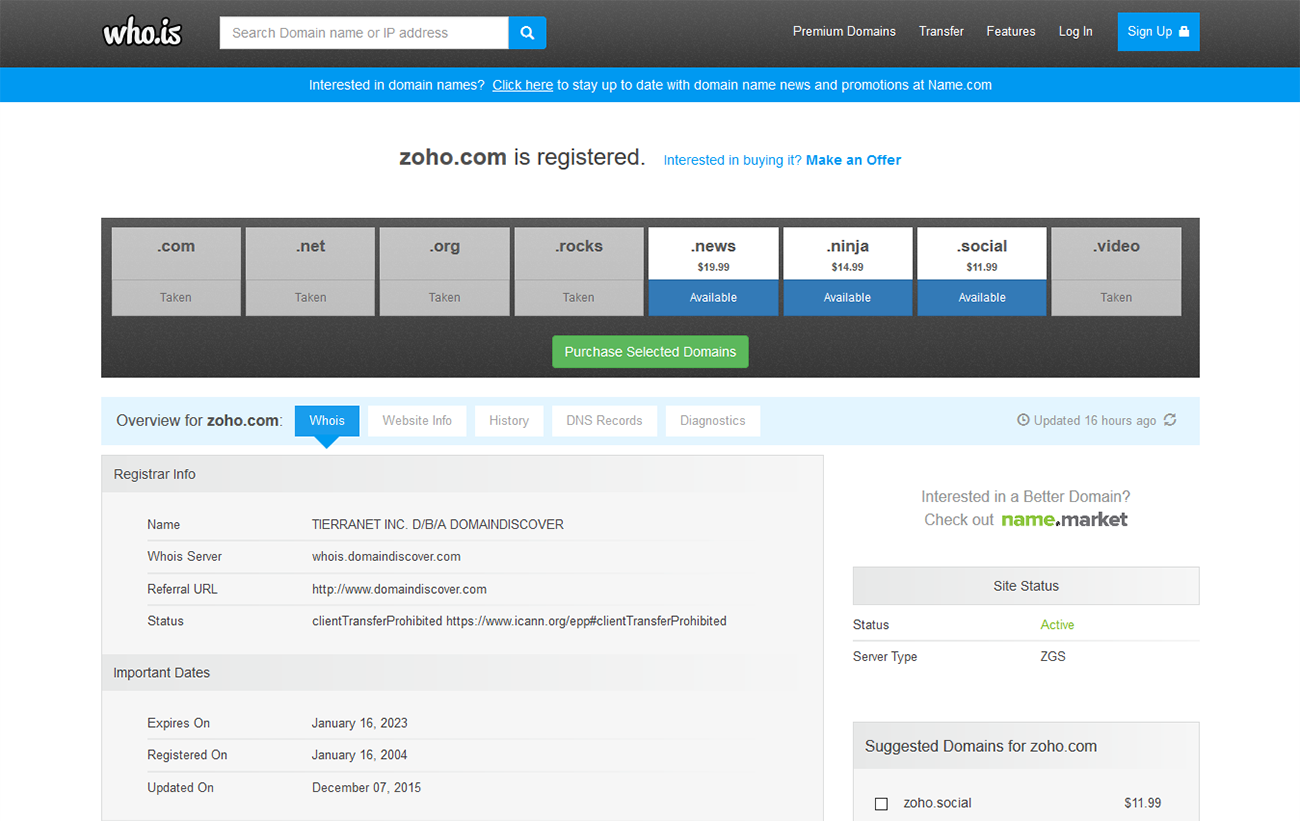Click the .com Taken tile
This screenshot has width=1300, height=821.
click(x=176, y=271)
